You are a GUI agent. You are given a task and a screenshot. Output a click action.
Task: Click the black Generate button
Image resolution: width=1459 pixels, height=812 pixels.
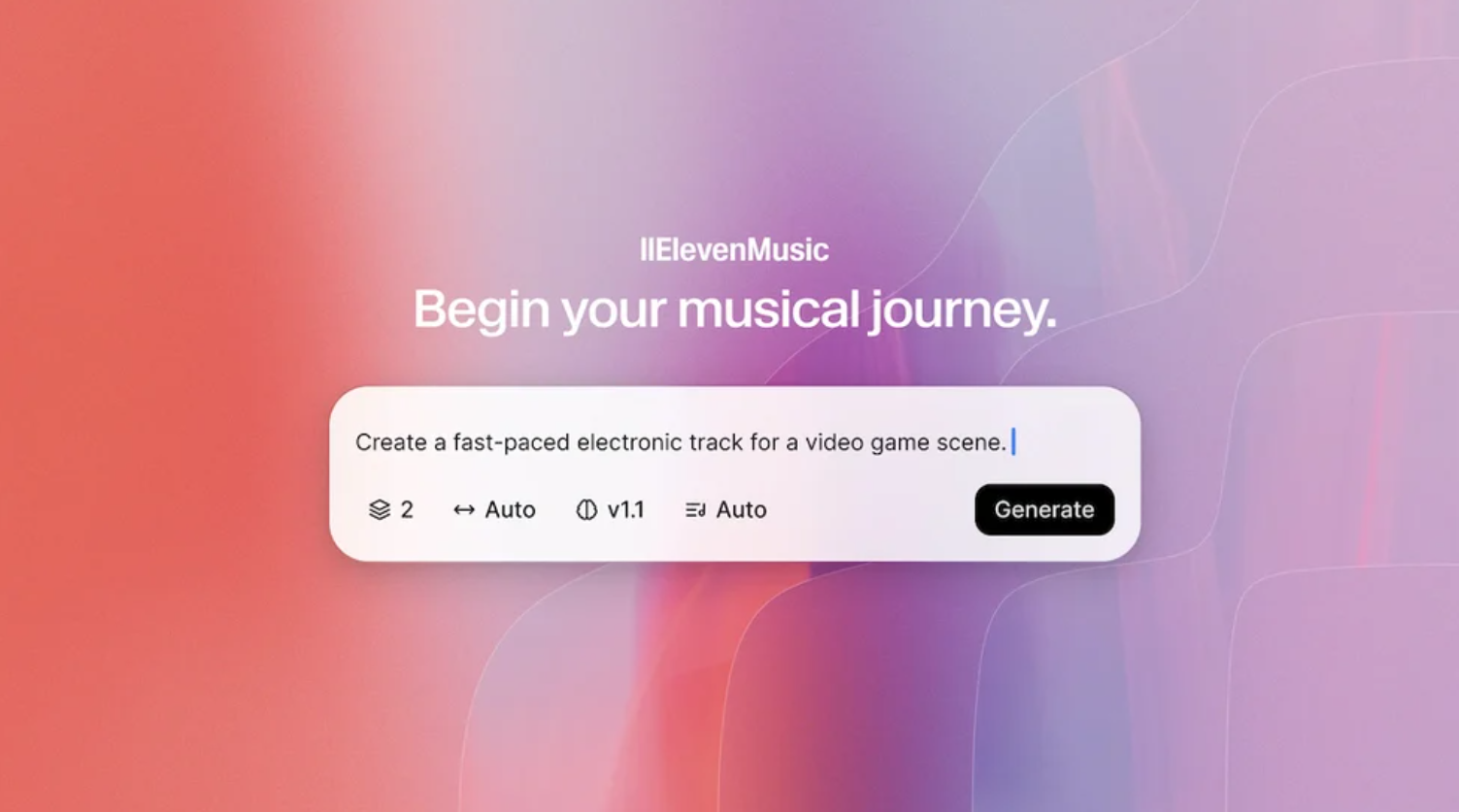tap(1045, 509)
